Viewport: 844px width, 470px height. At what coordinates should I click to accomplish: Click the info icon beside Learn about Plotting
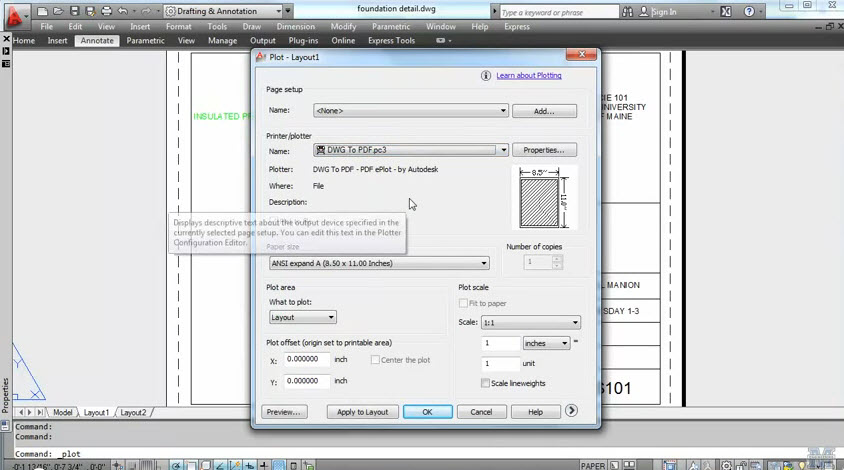coord(486,76)
